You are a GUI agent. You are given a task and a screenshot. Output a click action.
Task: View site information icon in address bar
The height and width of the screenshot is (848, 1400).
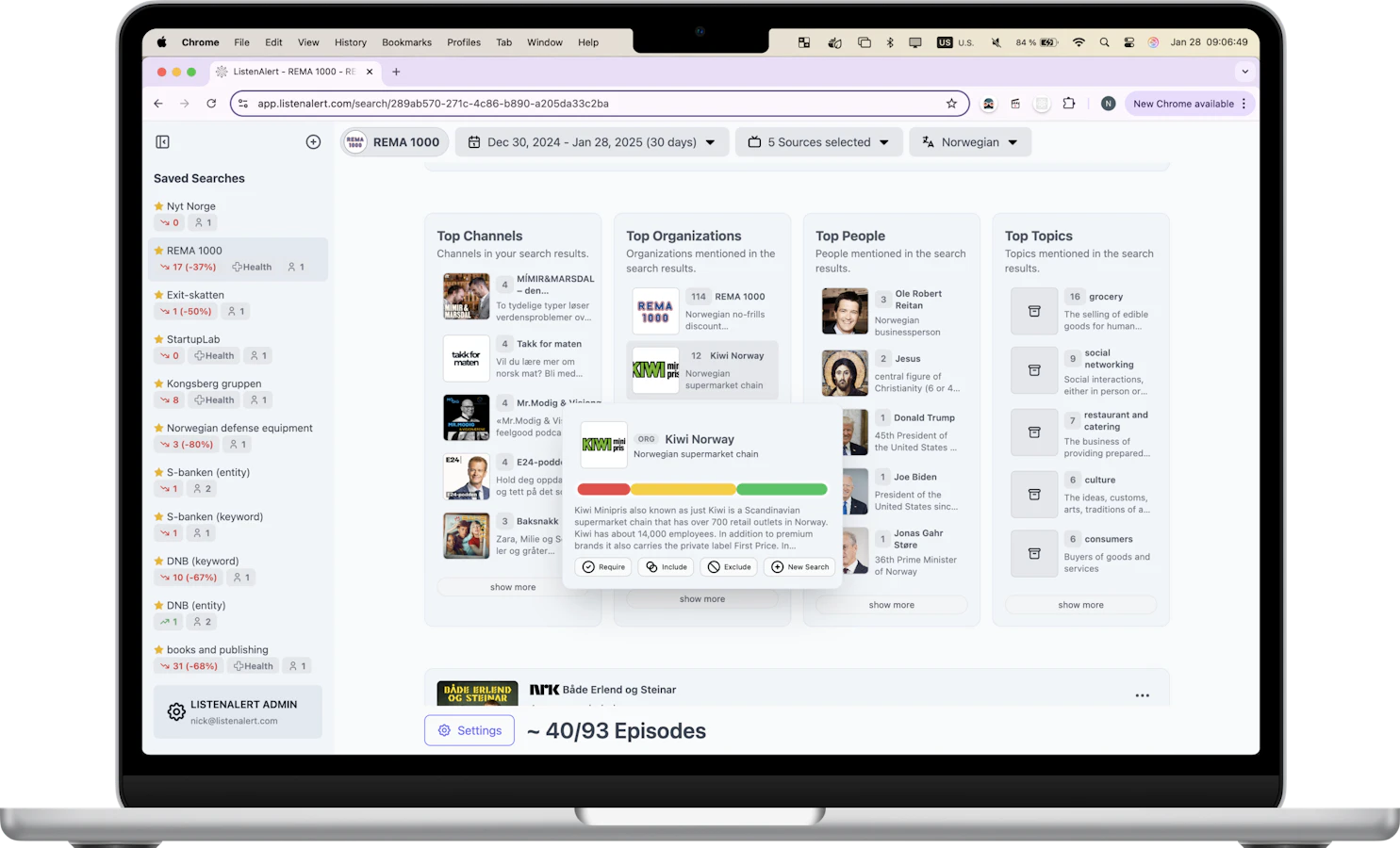pyautogui.click(x=243, y=104)
